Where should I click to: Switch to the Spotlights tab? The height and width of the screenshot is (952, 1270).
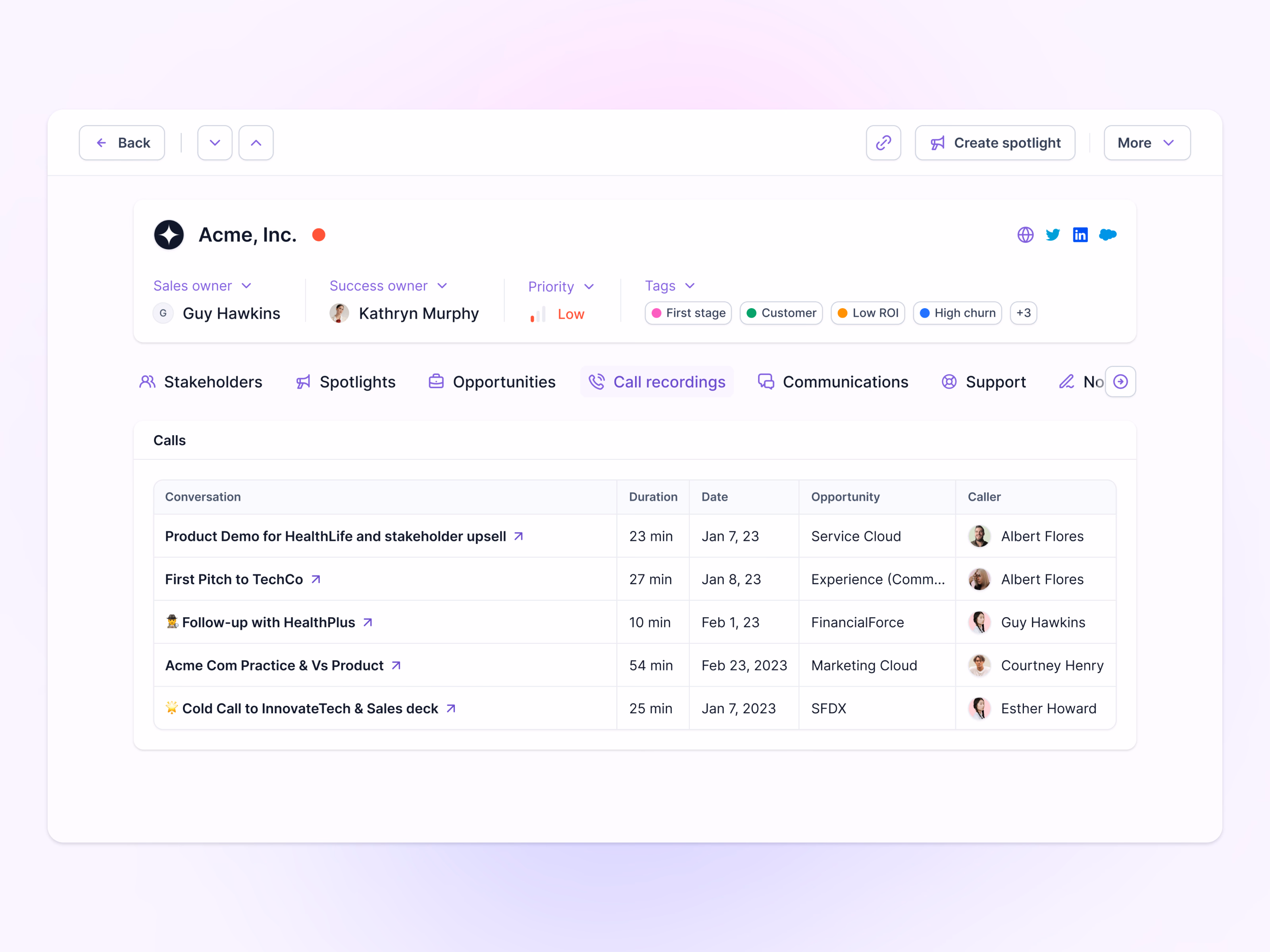pos(346,382)
